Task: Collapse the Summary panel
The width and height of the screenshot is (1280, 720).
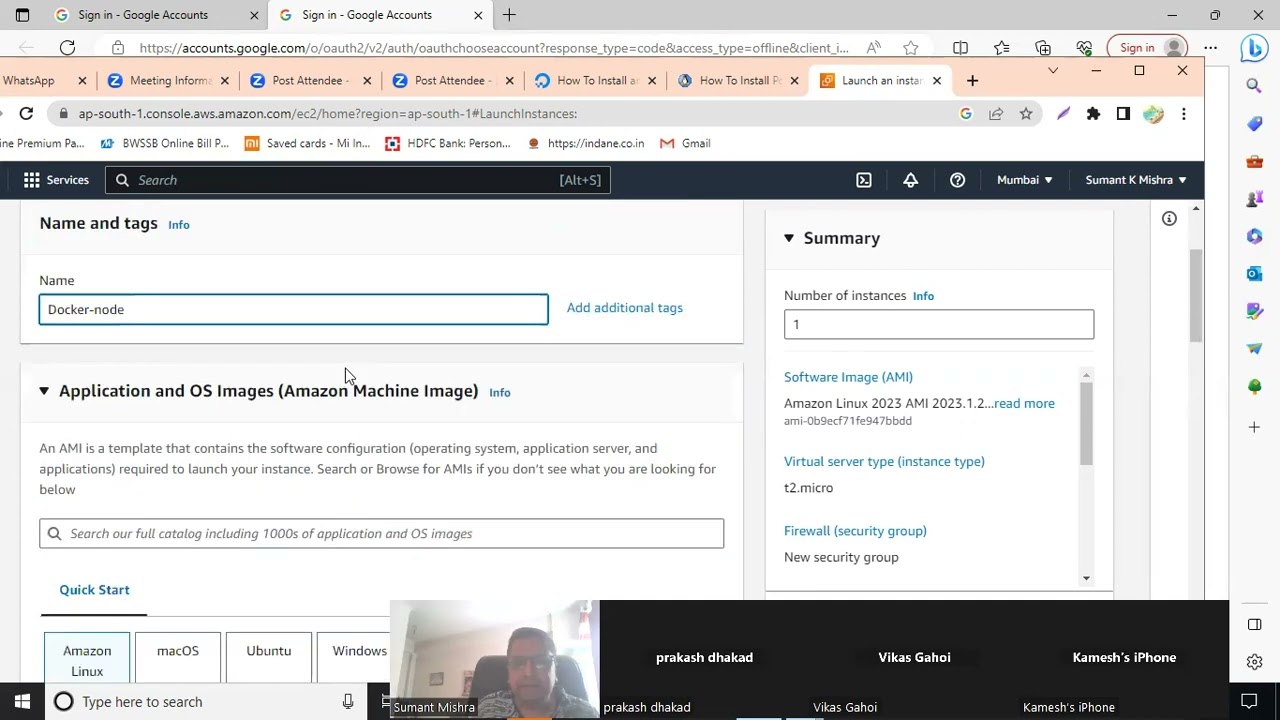Action: click(x=789, y=238)
